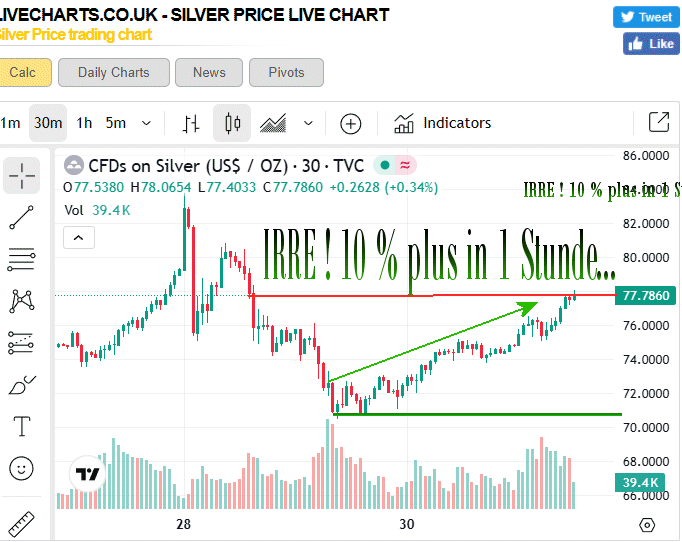Select the brush drawing tool

click(21, 385)
